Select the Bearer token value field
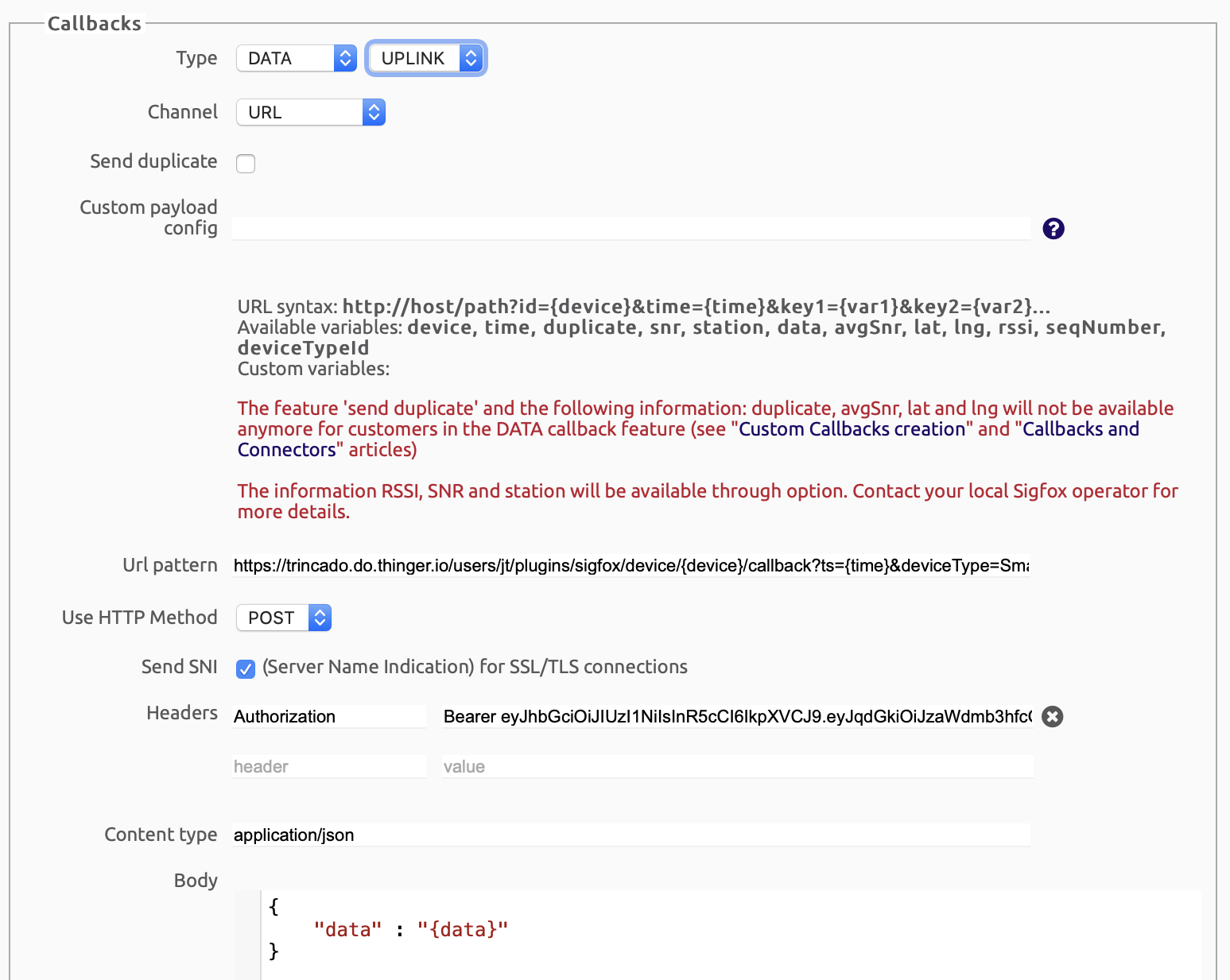 coord(737,717)
